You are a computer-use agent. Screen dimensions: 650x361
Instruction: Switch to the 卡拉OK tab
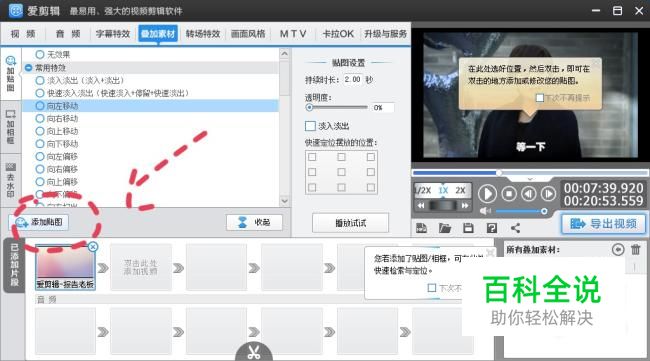pyautogui.click(x=338, y=34)
